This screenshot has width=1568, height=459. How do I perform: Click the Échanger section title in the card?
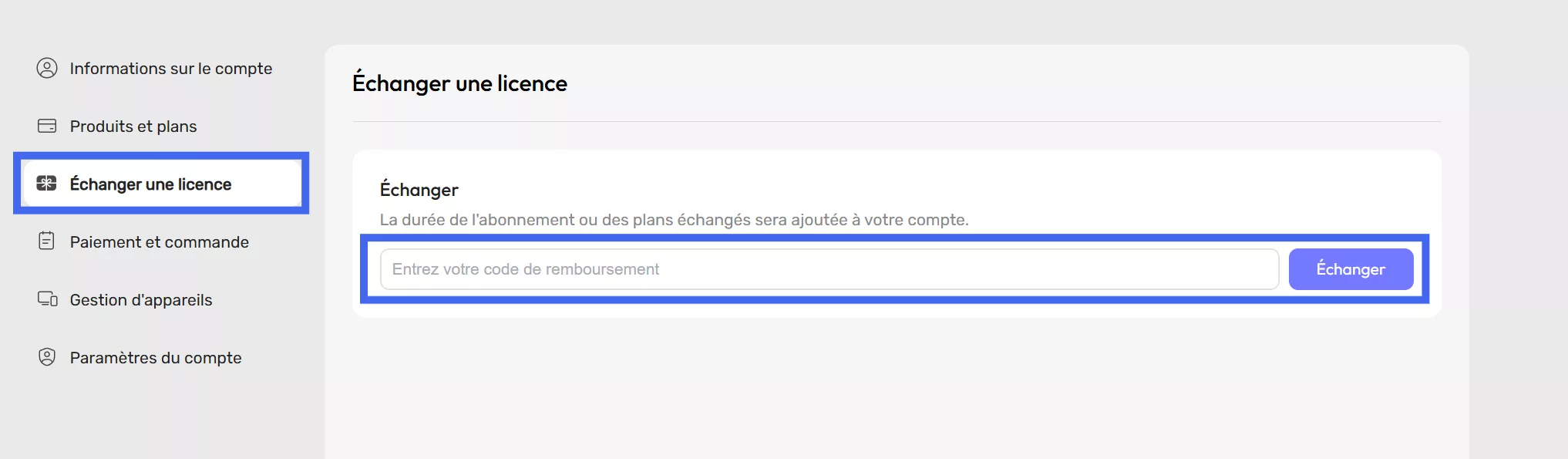(419, 189)
